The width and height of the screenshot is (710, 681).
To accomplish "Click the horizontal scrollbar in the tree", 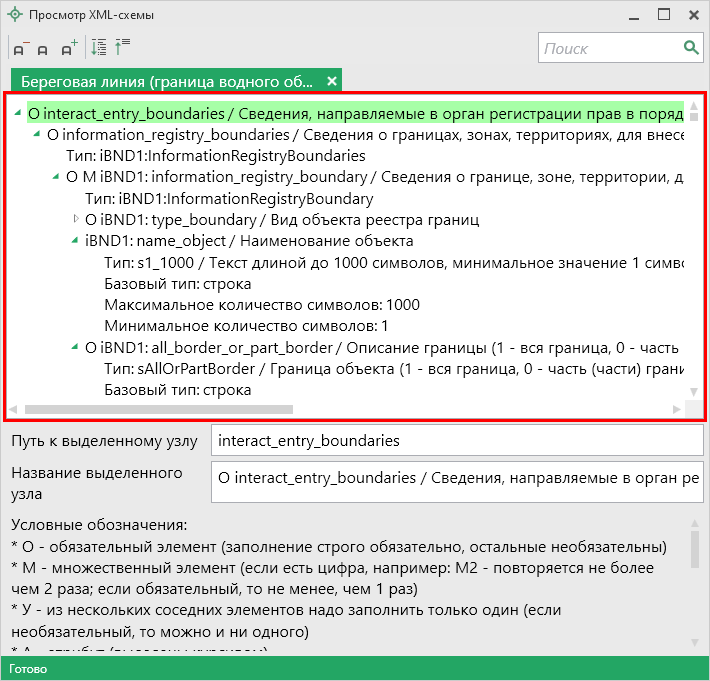I will coord(160,409).
